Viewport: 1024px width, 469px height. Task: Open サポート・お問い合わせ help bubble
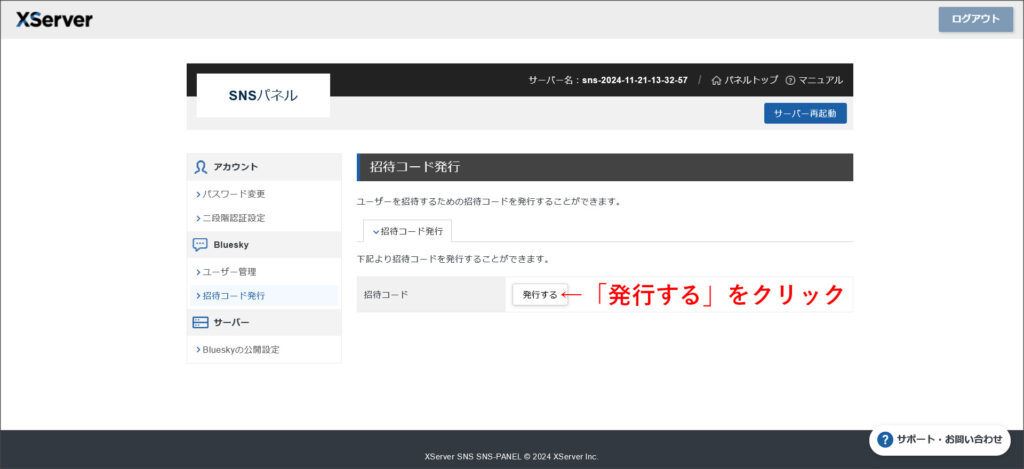coord(940,440)
